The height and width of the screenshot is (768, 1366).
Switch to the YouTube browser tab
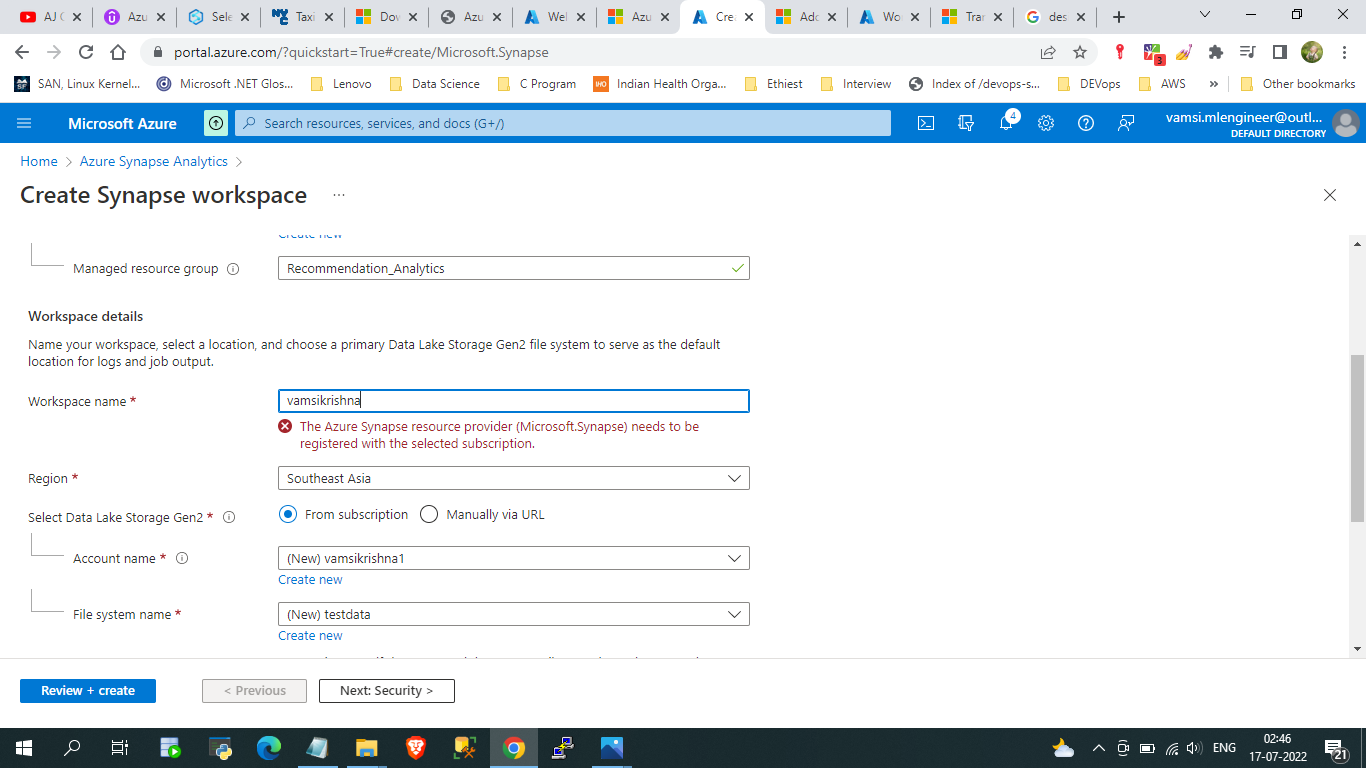[50, 17]
